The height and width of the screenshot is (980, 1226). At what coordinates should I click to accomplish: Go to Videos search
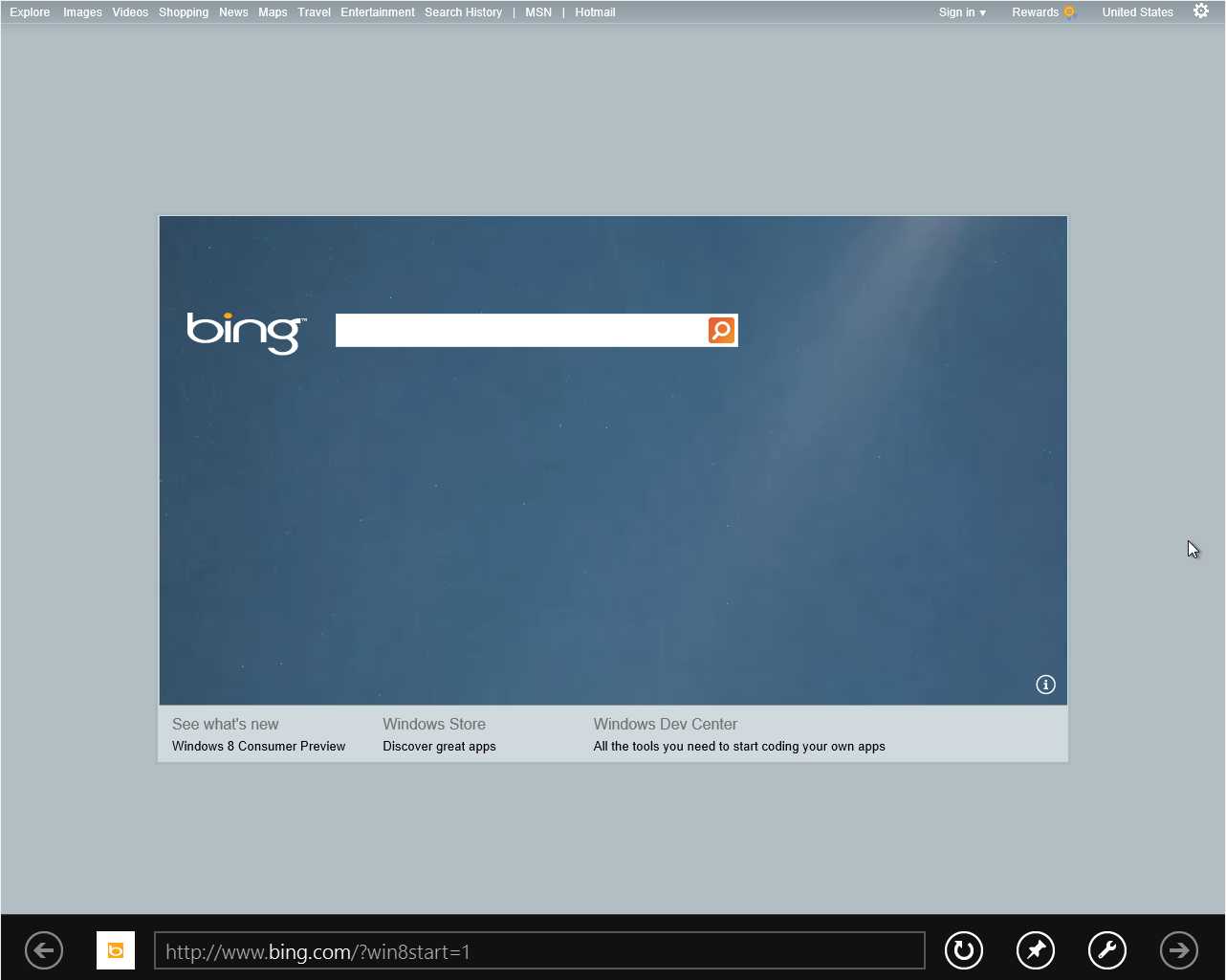click(130, 12)
